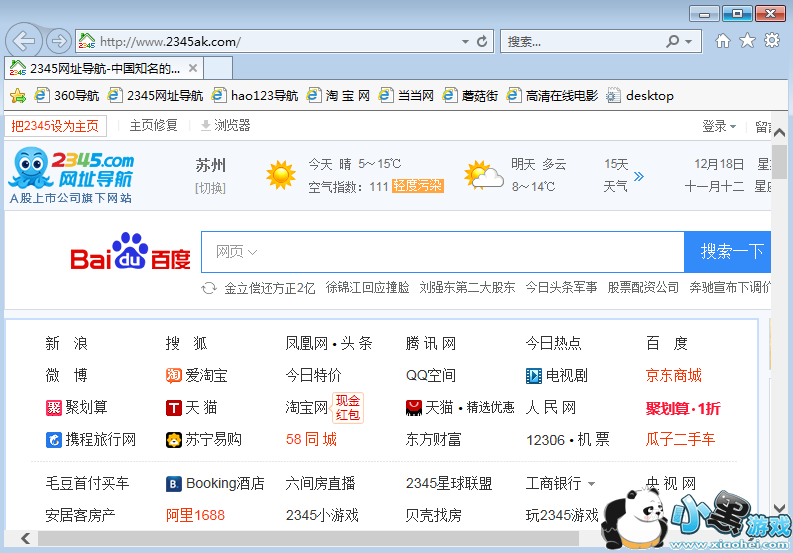This screenshot has width=793, height=553.
Task: Click the browser Back arrow button
Action: [24, 41]
